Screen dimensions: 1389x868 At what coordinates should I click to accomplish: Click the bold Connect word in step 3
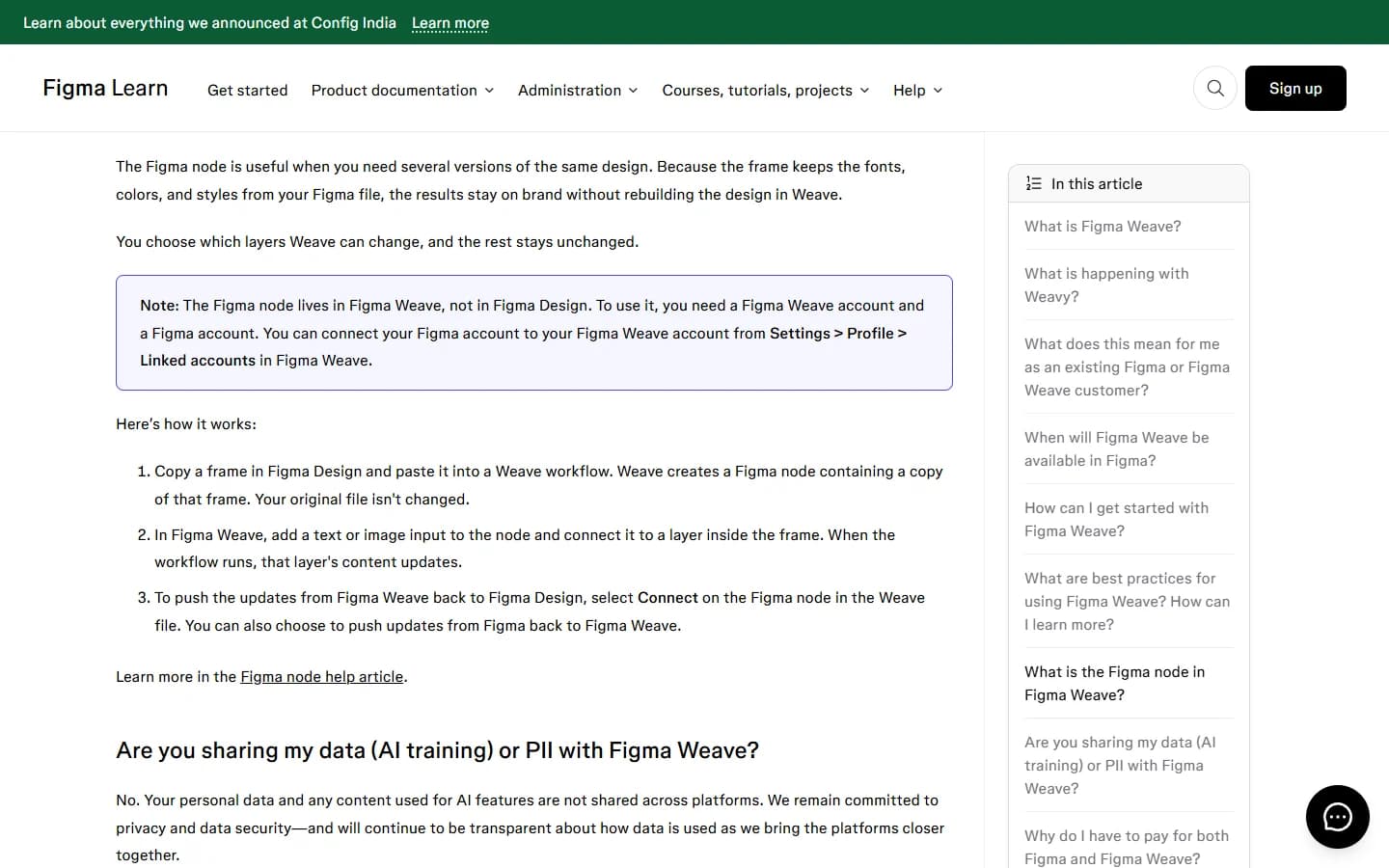667,598
